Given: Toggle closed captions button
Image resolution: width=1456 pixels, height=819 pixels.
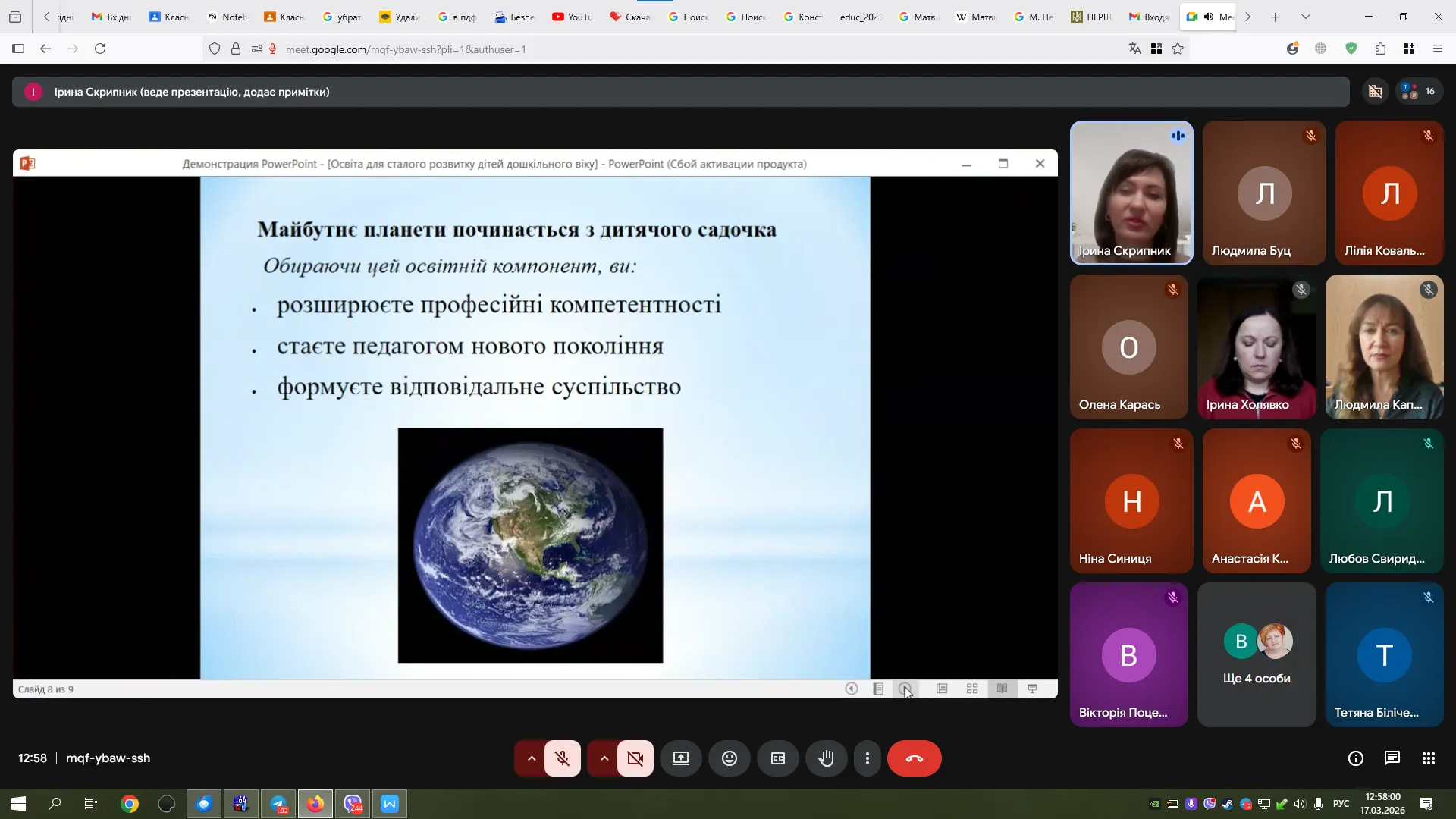Looking at the screenshot, I should point(777,758).
